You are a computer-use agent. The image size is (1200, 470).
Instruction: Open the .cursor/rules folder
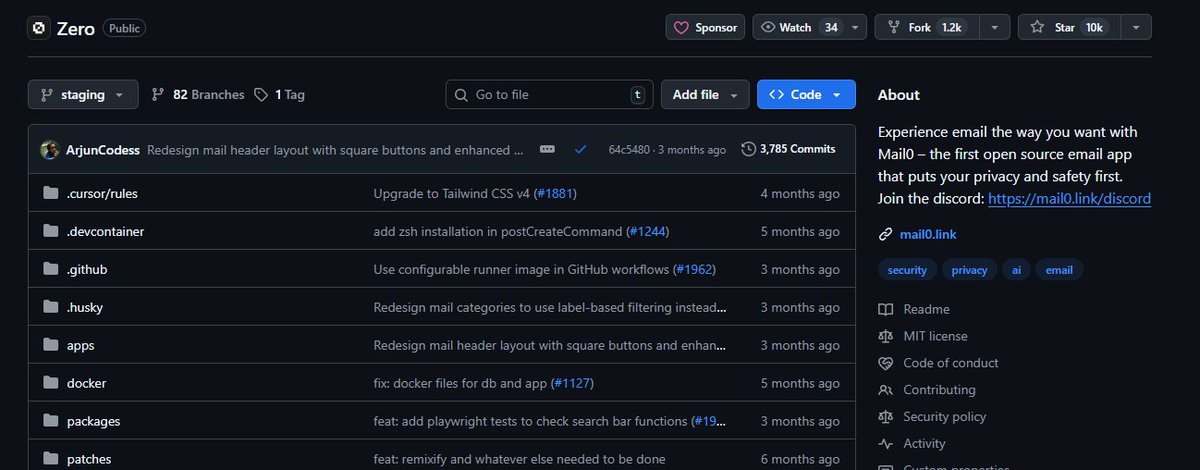pyautogui.click(x=102, y=193)
